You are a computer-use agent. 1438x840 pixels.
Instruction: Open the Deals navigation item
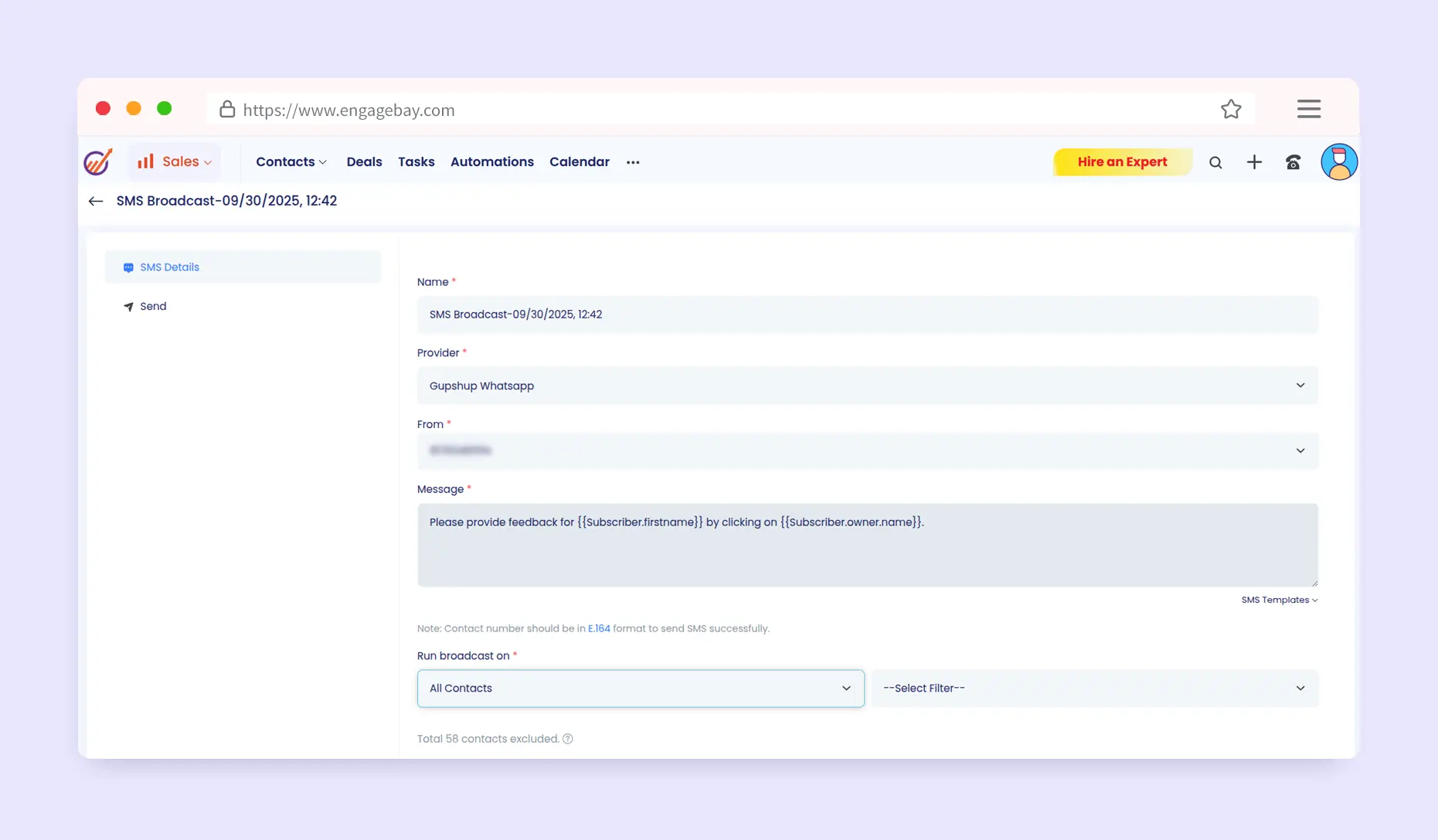click(x=364, y=162)
